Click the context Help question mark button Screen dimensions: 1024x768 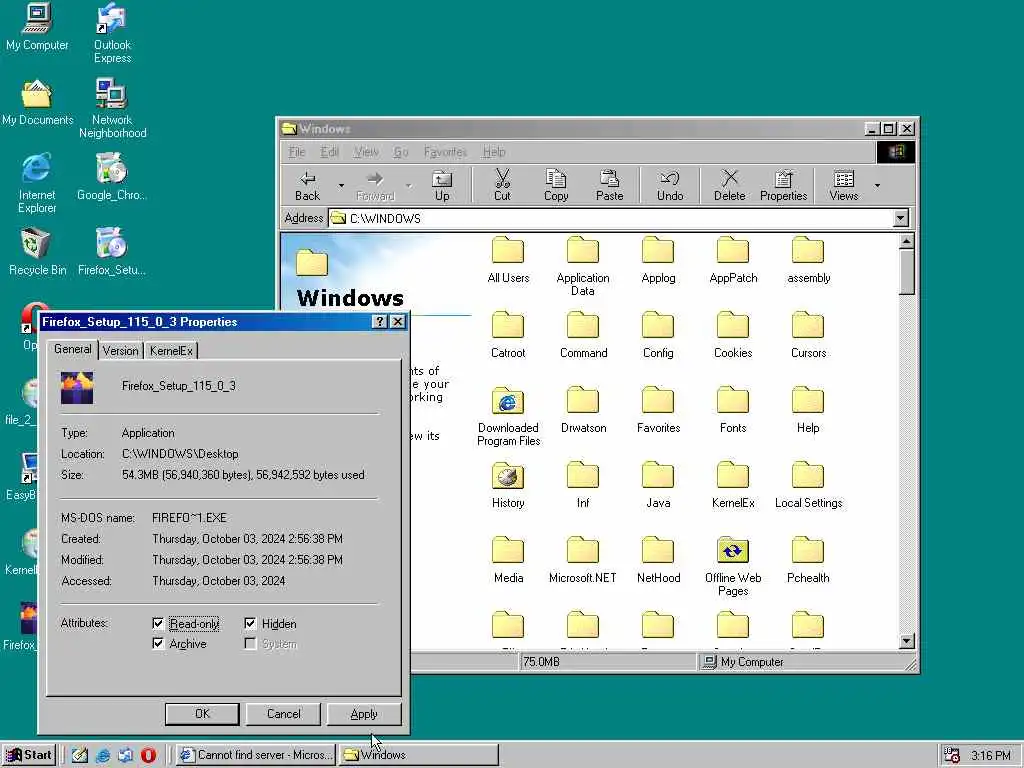point(379,321)
